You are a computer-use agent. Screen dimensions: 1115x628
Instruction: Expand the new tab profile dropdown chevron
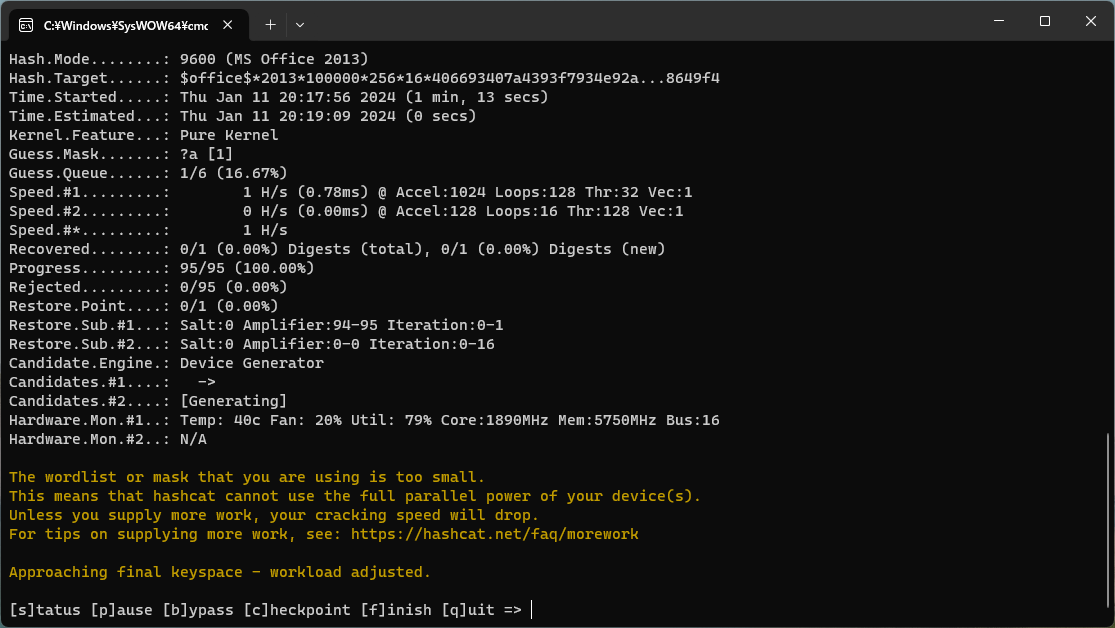coord(300,23)
